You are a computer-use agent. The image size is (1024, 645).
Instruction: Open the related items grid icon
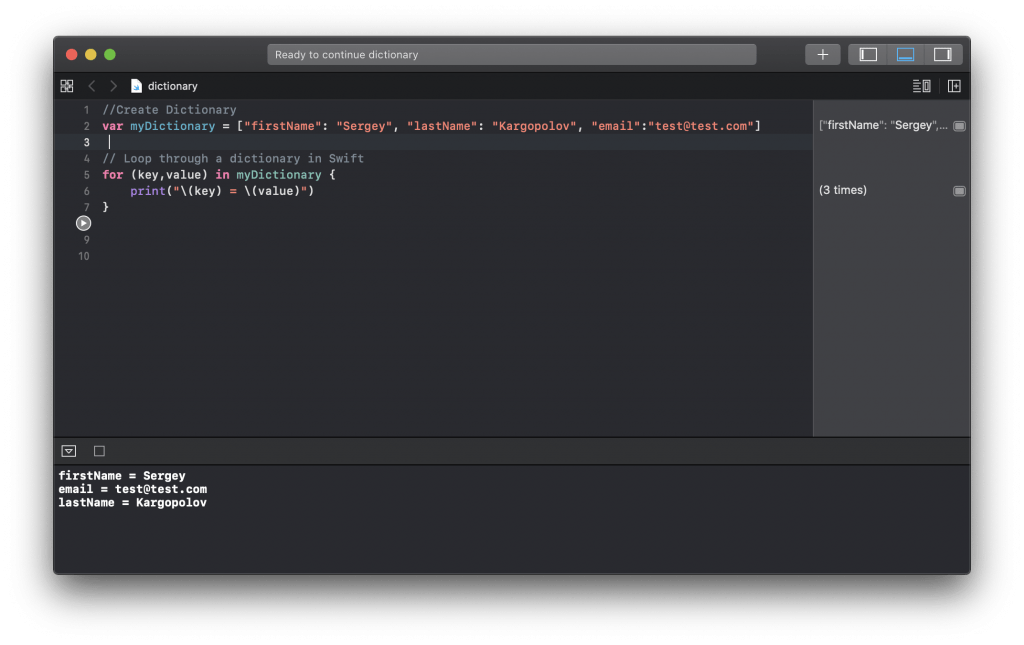click(x=66, y=86)
